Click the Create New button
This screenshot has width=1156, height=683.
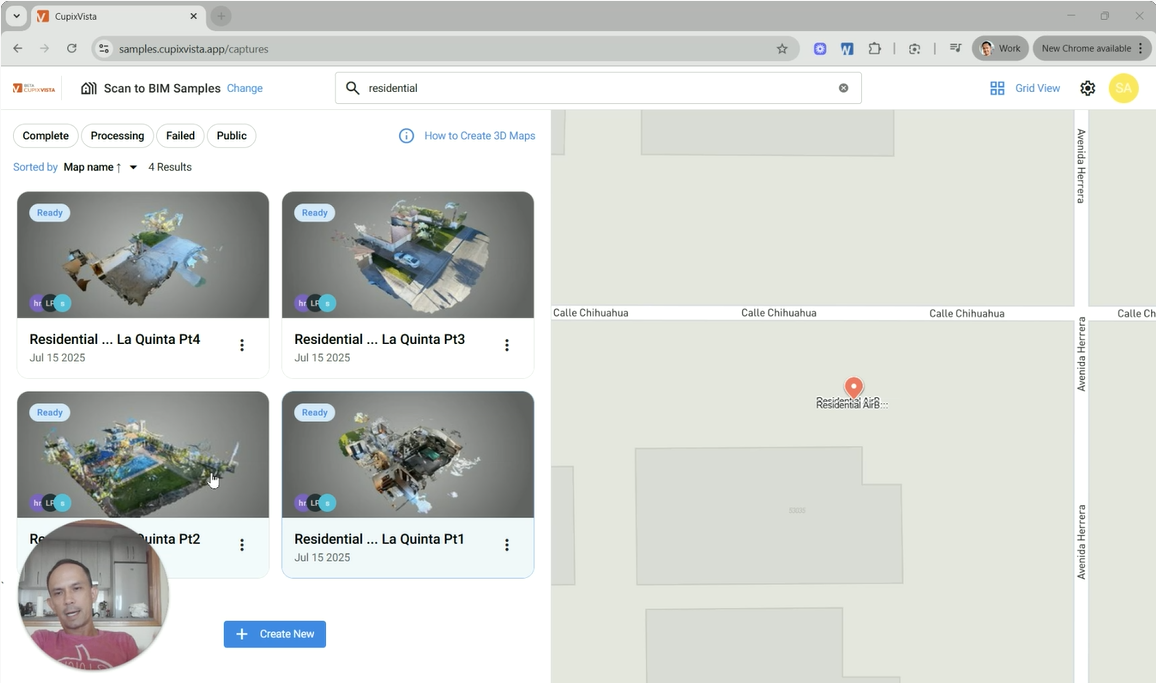click(275, 634)
